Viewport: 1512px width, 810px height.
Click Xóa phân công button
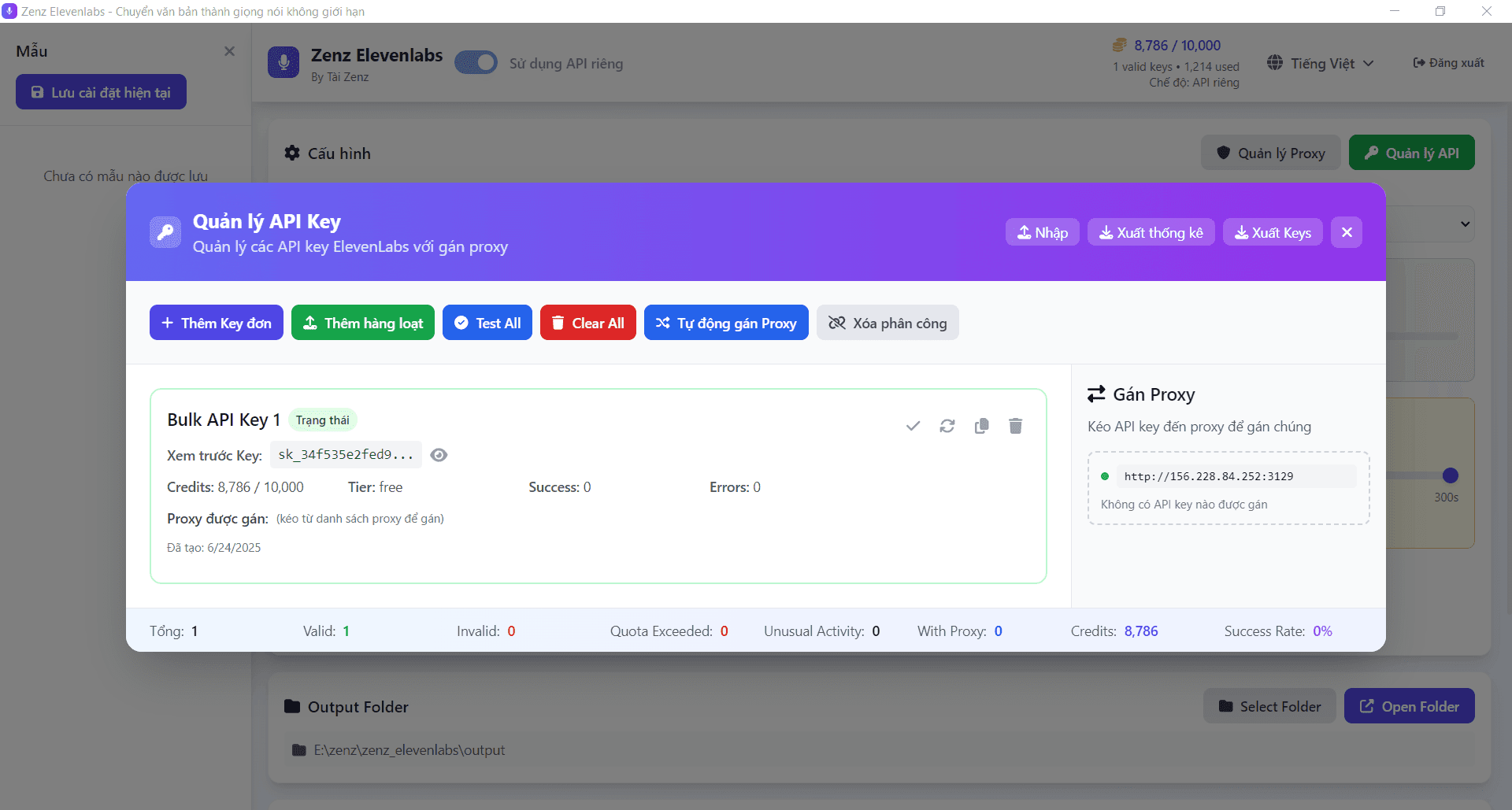[x=888, y=323]
